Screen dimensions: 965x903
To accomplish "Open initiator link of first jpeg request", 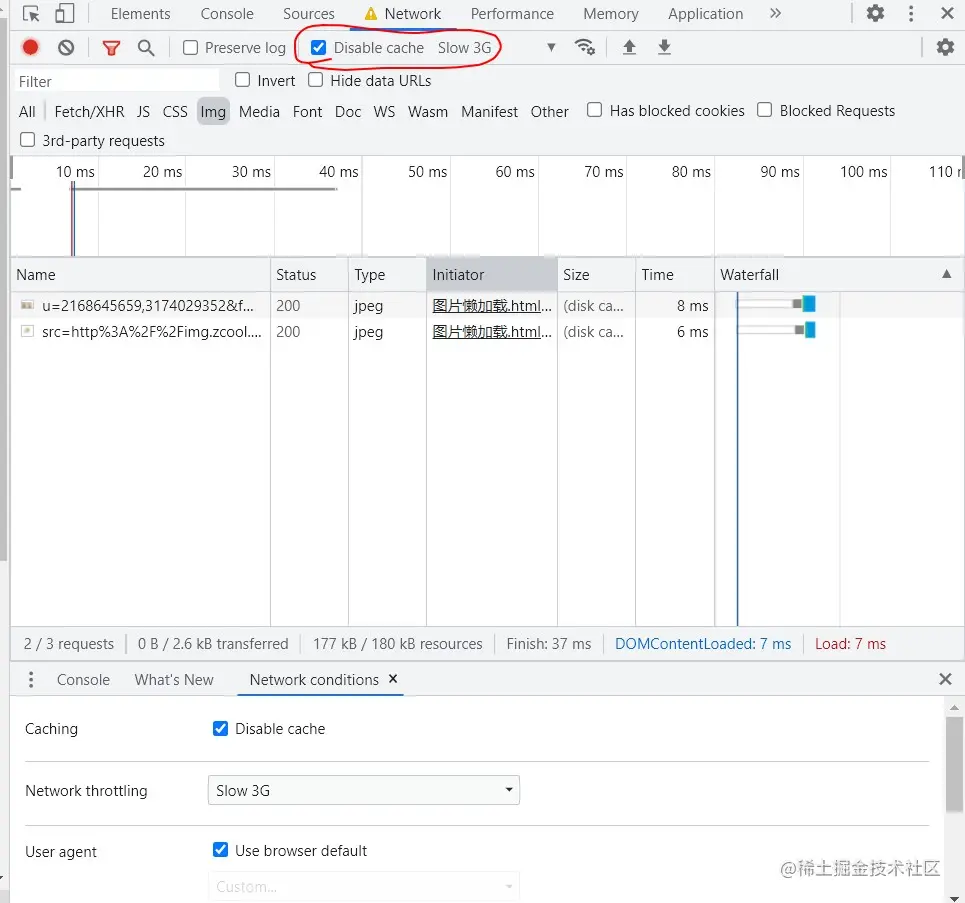I will point(492,305).
